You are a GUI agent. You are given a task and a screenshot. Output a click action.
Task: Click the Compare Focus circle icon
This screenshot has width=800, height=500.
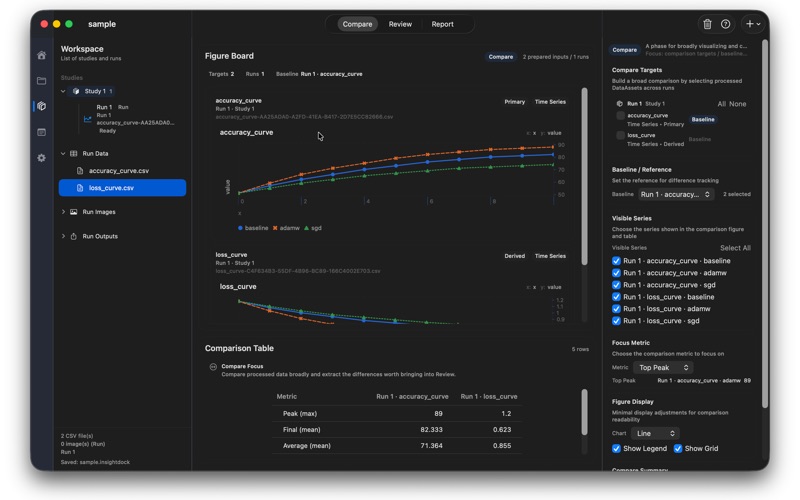point(213,367)
